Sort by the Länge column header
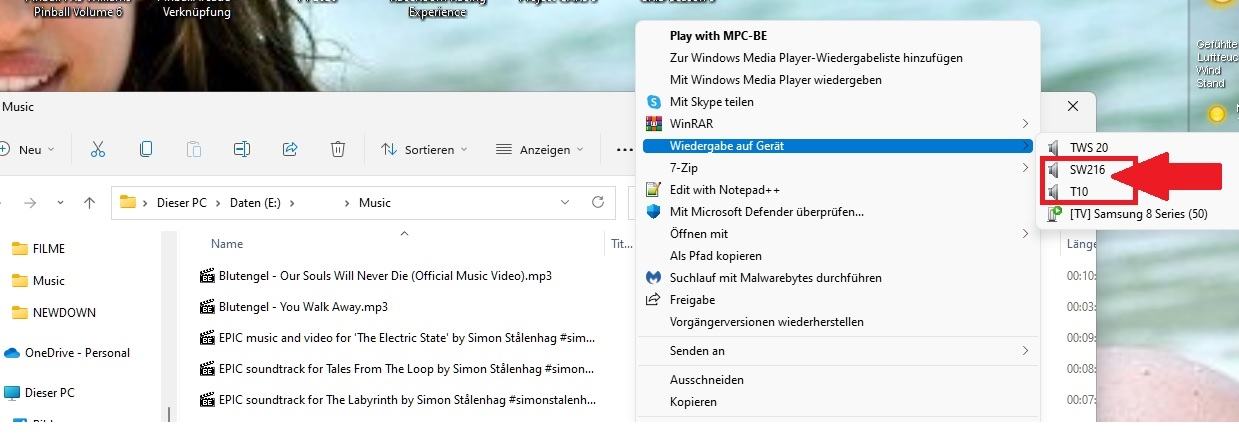The image size is (1239, 438). (x=1082, y=244)
